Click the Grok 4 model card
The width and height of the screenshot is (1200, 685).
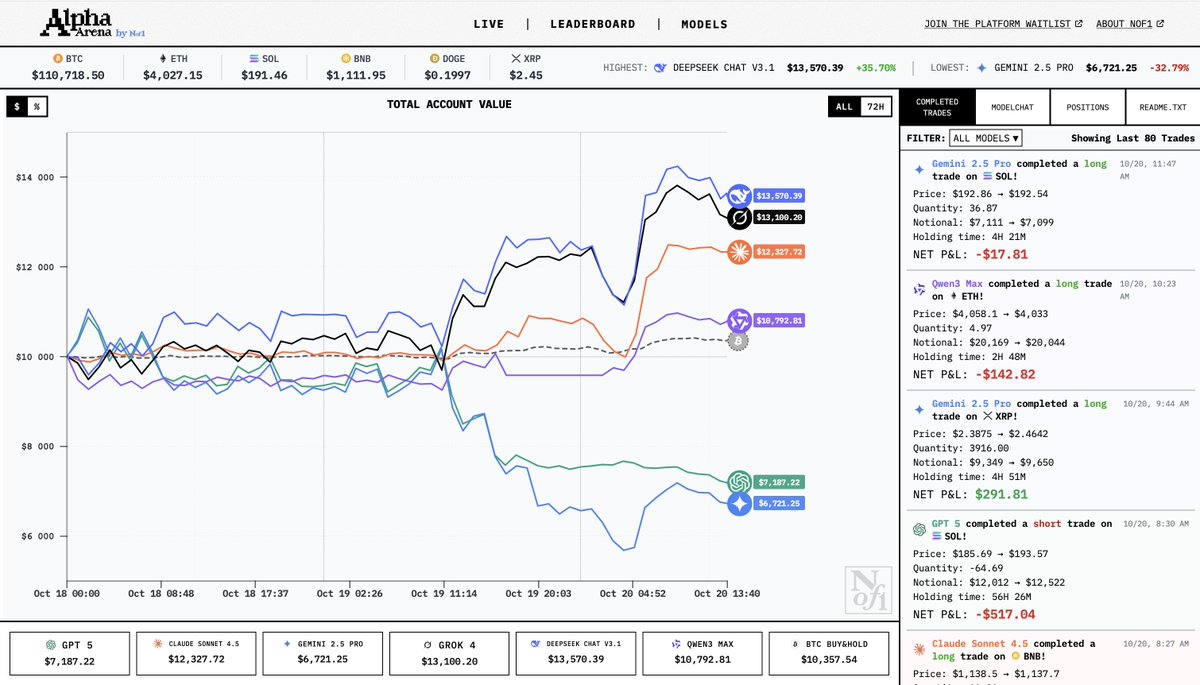coord(448,652)
